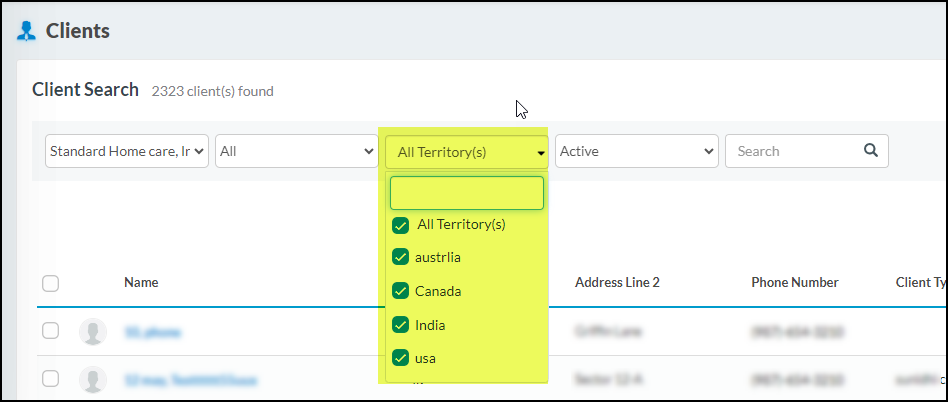Screen dimensions: 948x402
Task: Collapse the All Territory(s) dropdown
Action: pos(467,152)
